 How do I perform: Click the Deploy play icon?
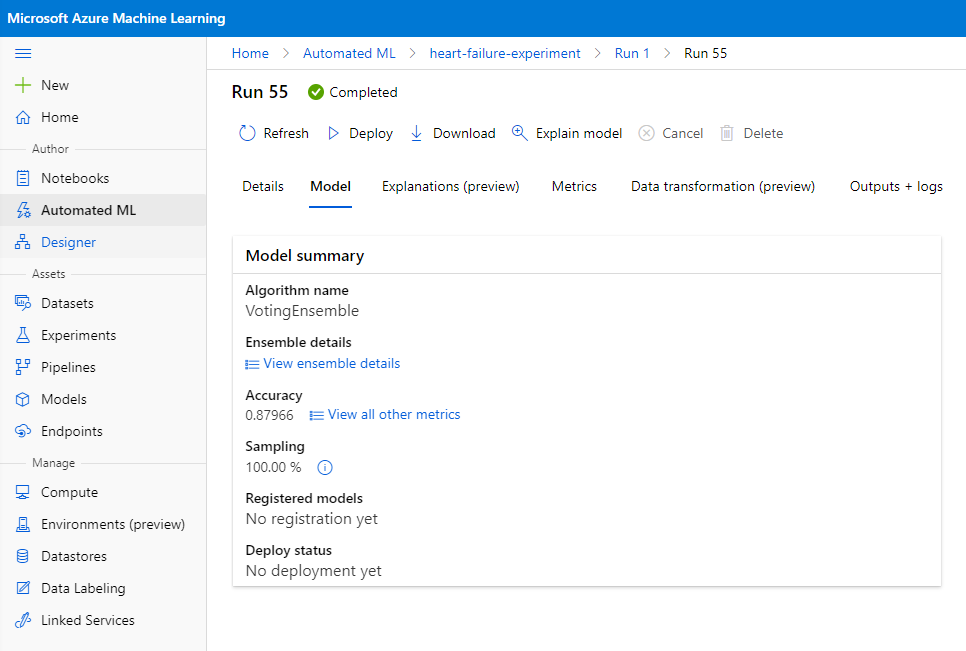click(x=334, y=133)
